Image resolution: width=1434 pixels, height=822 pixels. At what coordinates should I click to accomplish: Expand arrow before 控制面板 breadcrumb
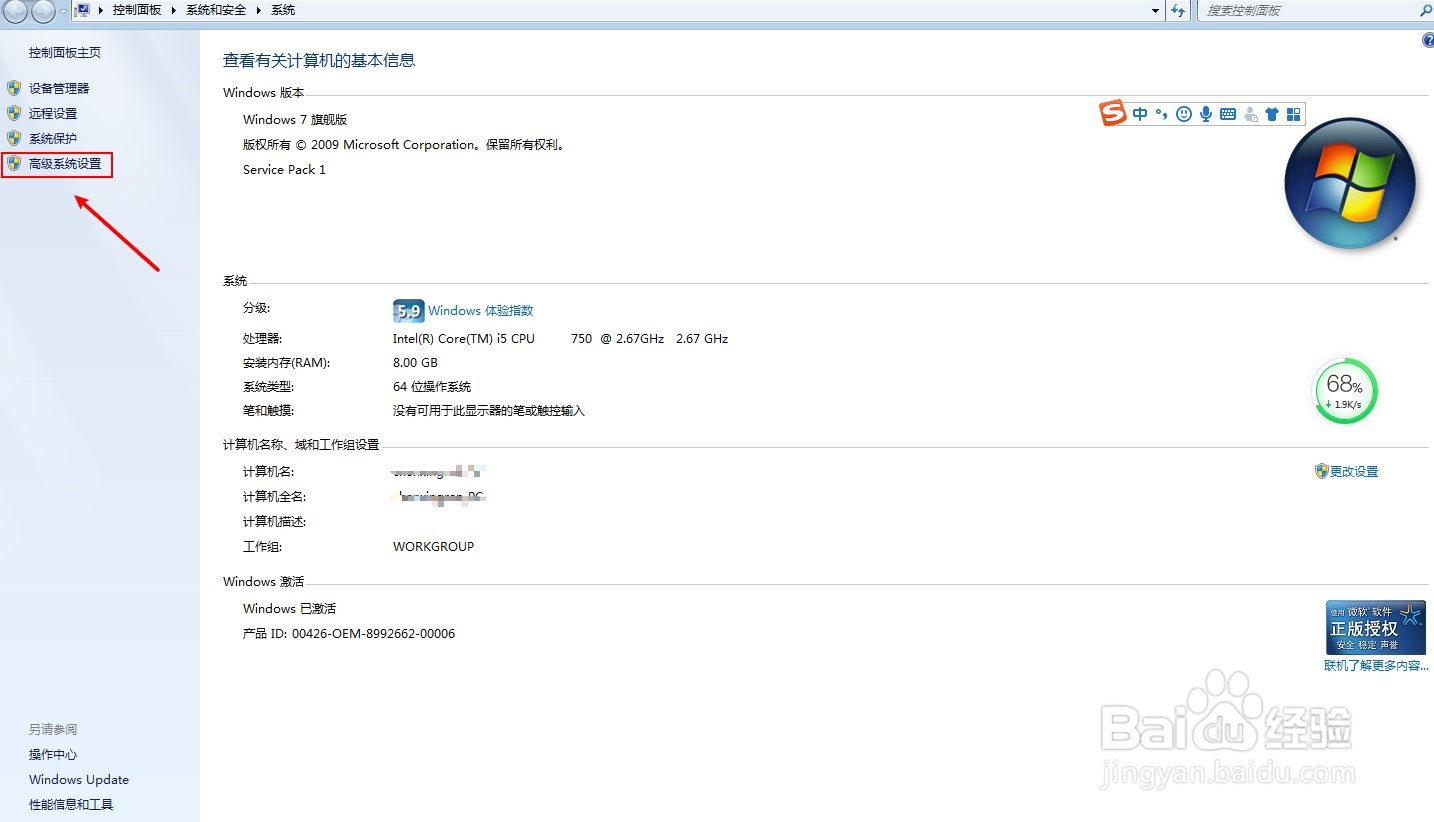click(102, 10)
